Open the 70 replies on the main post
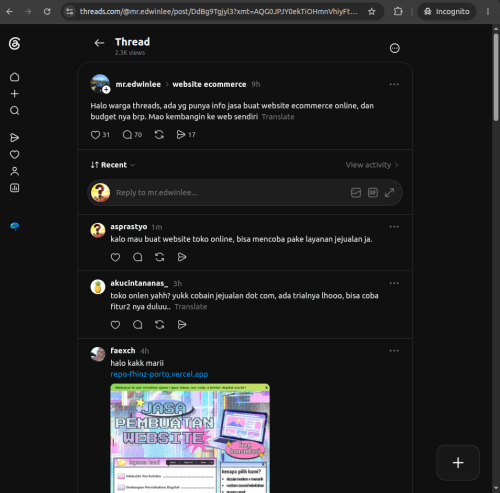This screenshot has height=493, width=500. tap(132, 135)
